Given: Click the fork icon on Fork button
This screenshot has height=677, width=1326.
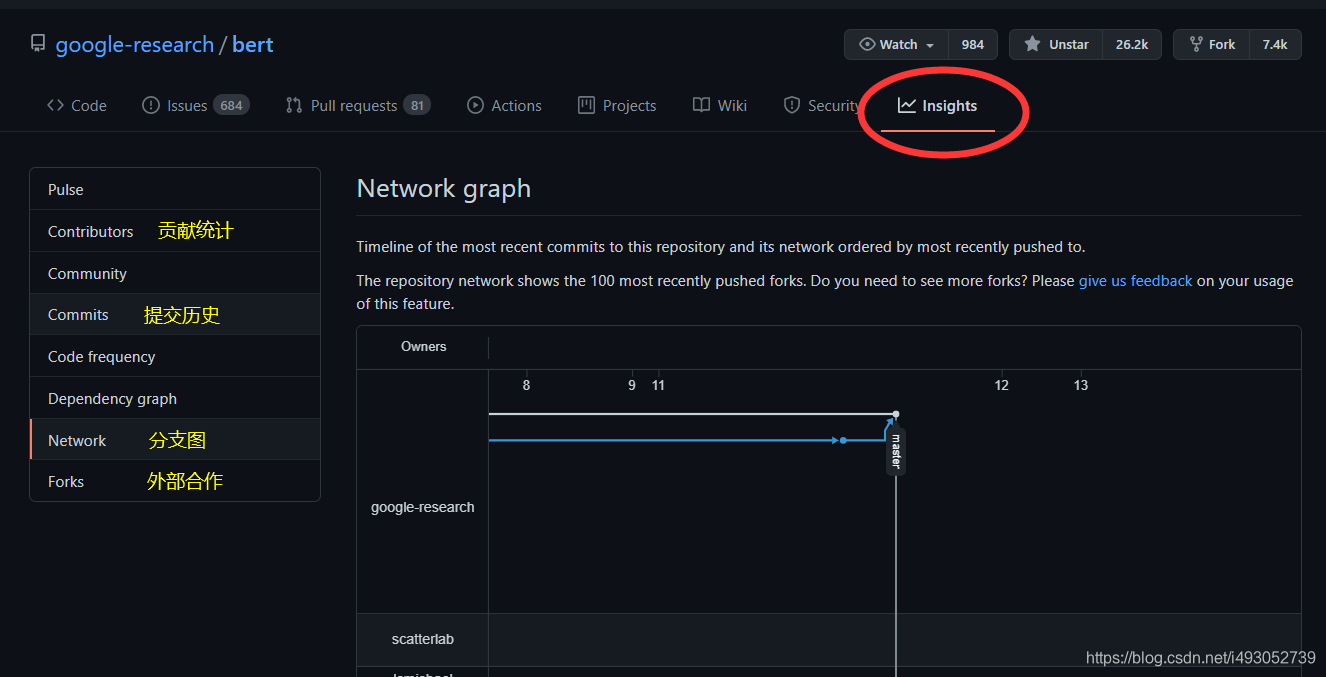Looking at the screenshot, I should 1195,44.
